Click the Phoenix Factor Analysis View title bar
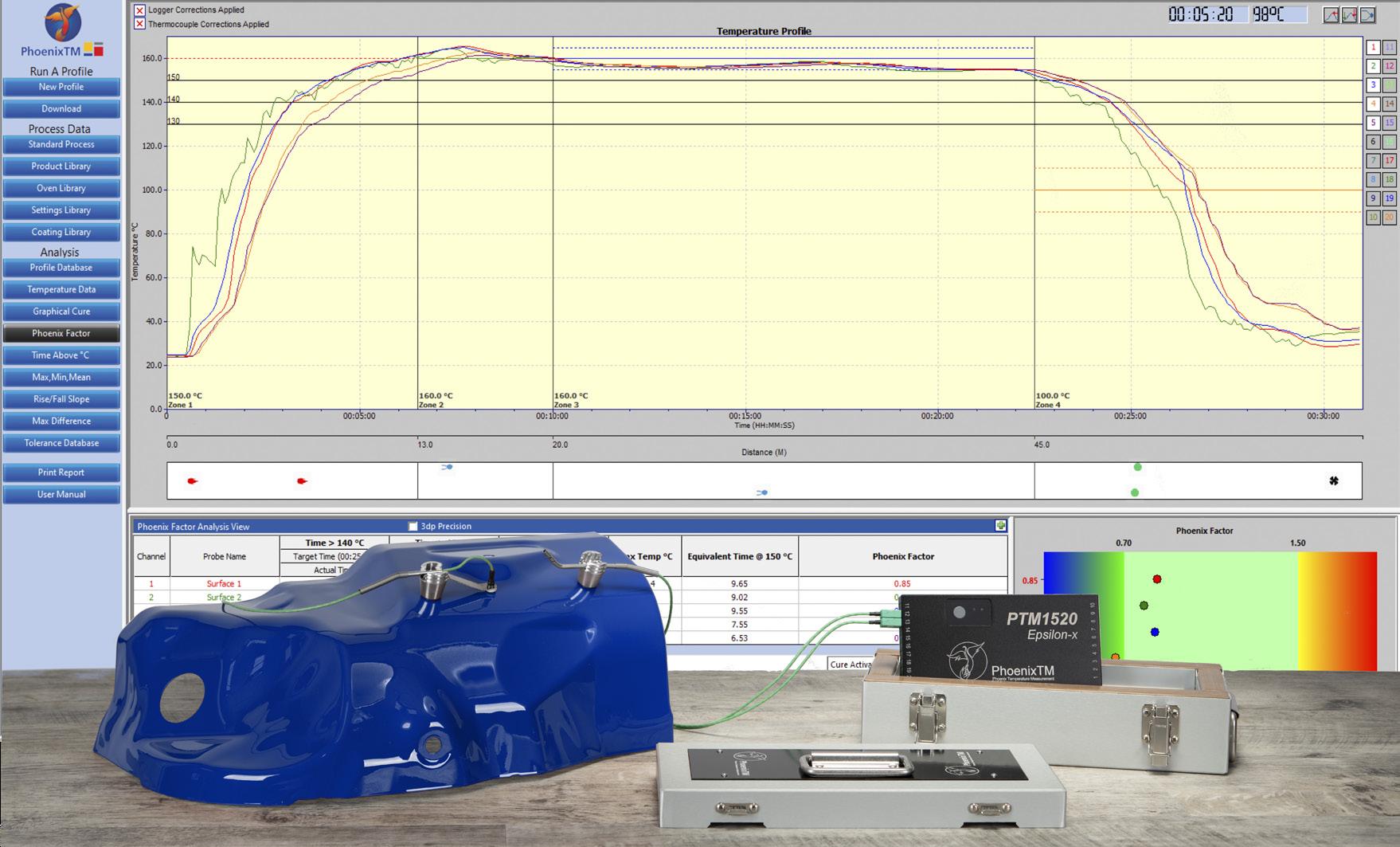Viewport: 1400px width, 847px height. (x=569, y=526)
